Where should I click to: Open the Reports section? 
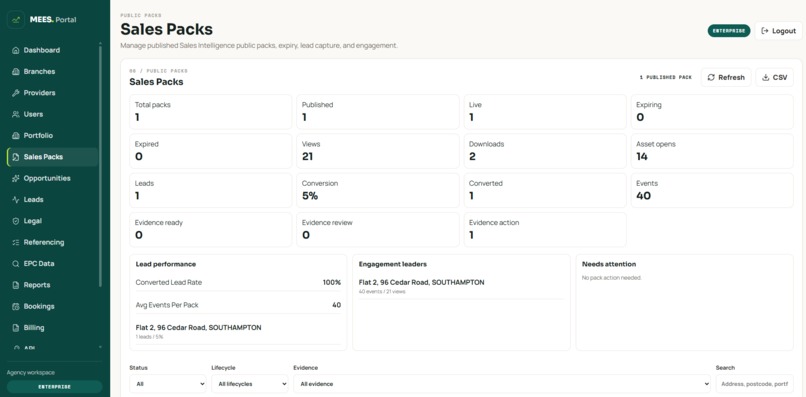[x=52, y=285]
